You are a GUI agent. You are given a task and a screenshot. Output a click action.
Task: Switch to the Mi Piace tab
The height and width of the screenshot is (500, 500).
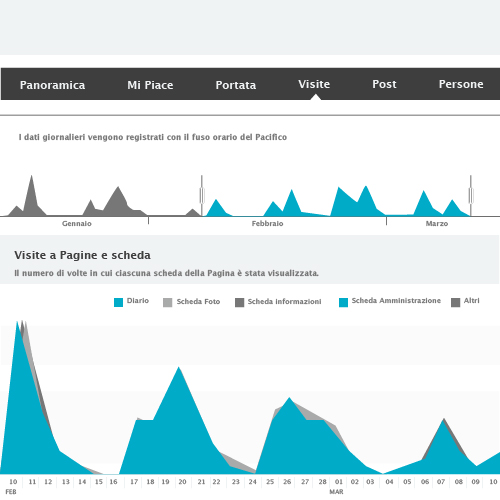(150, 85)
